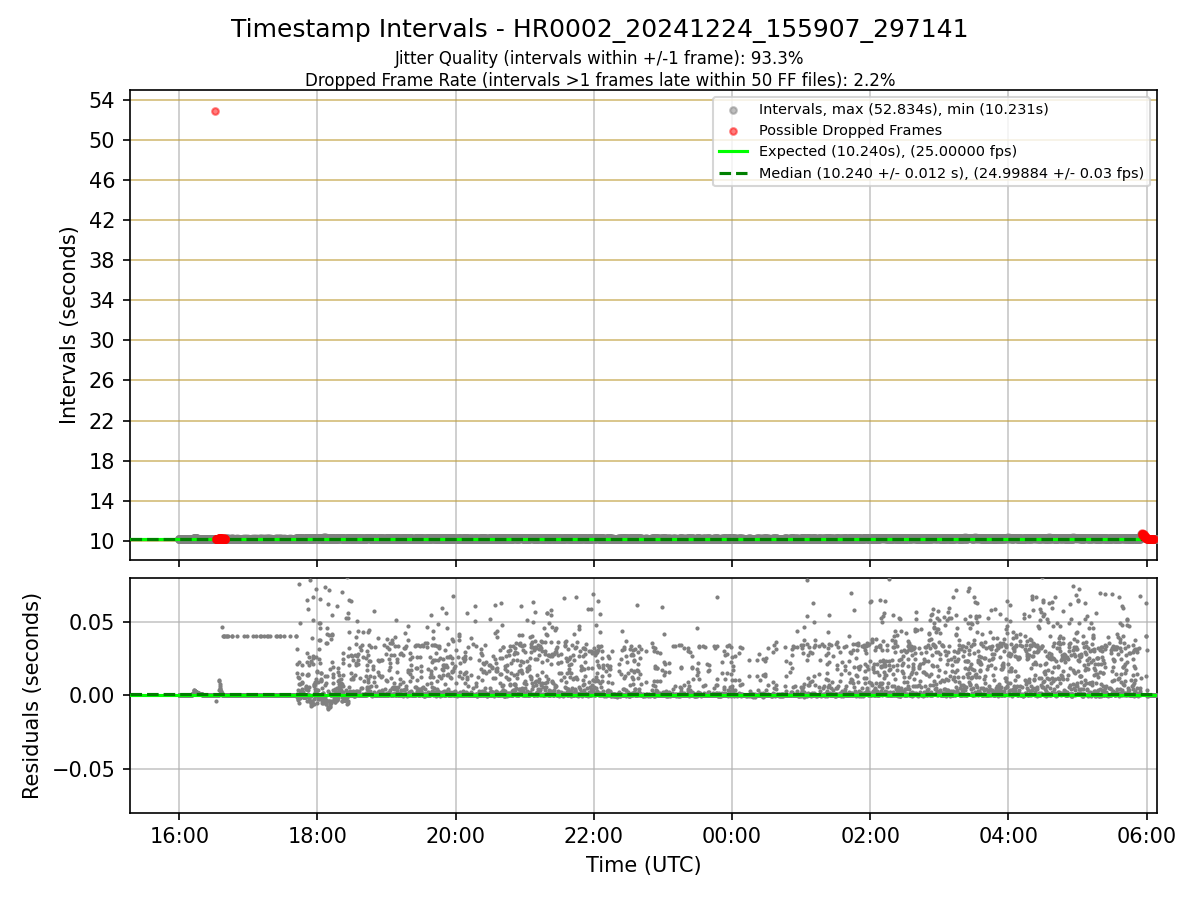Click the '26' tick on the intervals axis
This screenshot has height=900, width=1200.
click(104, 381)
